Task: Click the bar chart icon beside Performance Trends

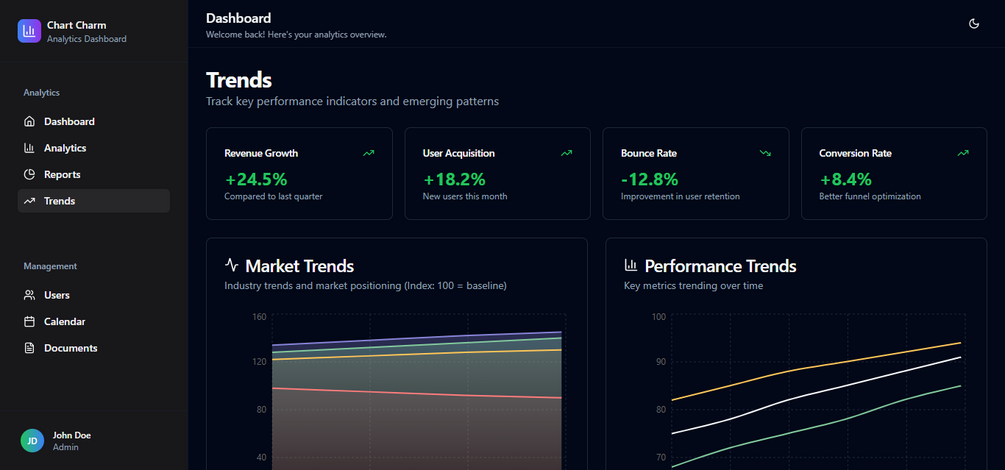Action: point(631,264)
